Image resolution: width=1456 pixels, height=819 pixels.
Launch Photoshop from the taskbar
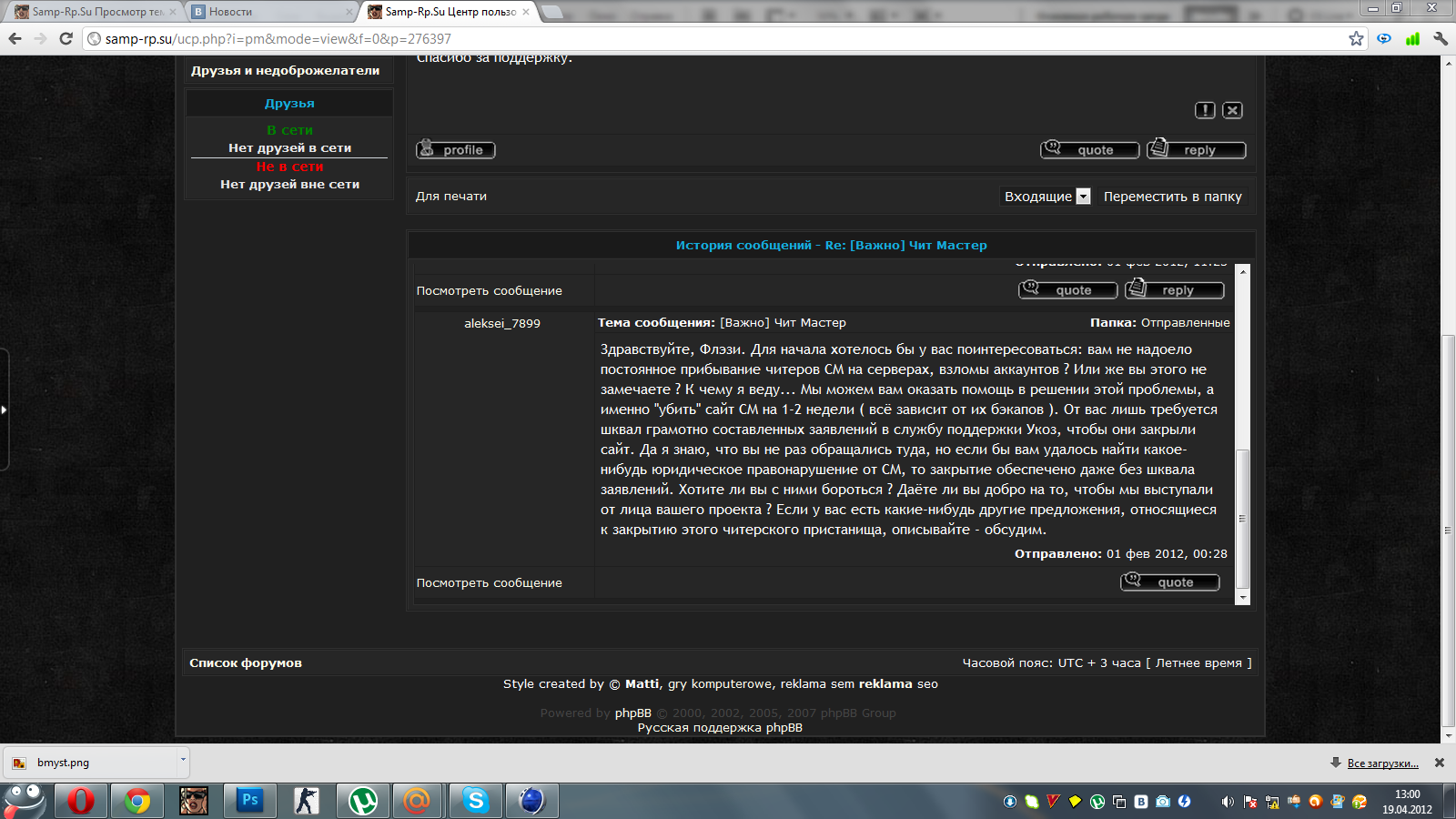pyautogui.click(x=249, y=801)
